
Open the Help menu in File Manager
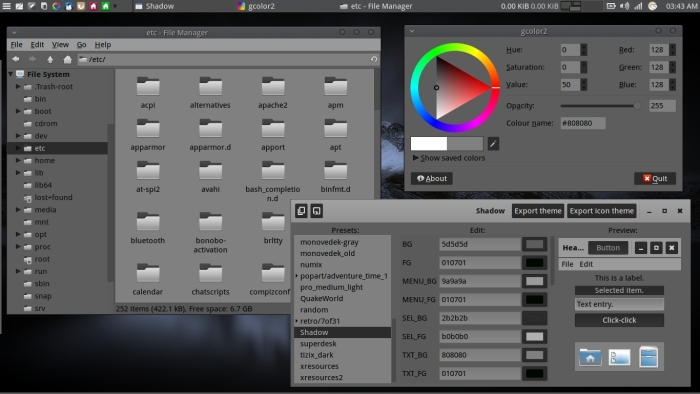pyautogui.click(x=103, y=45)
